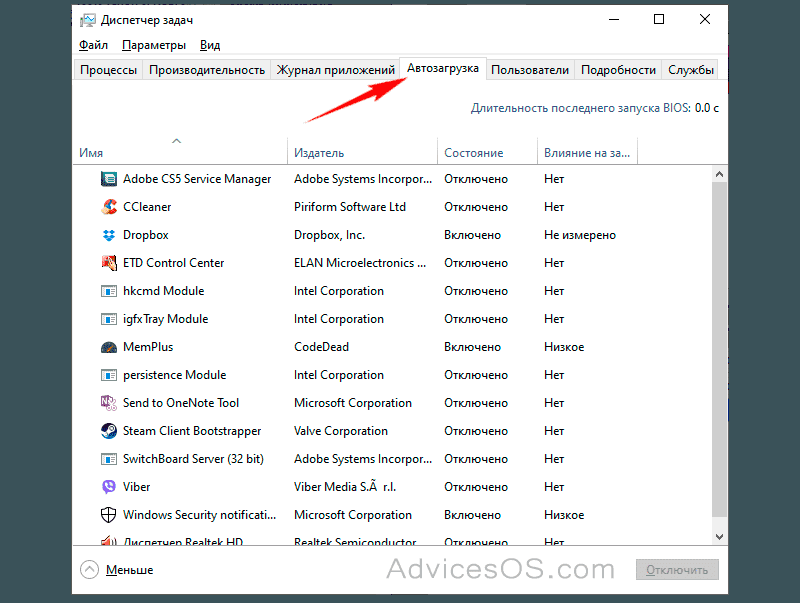Image resolution: width=800 pixels, height=603 pixels.
Task: Select the hkcmd Module name
Action: click(x=163, y=291)
